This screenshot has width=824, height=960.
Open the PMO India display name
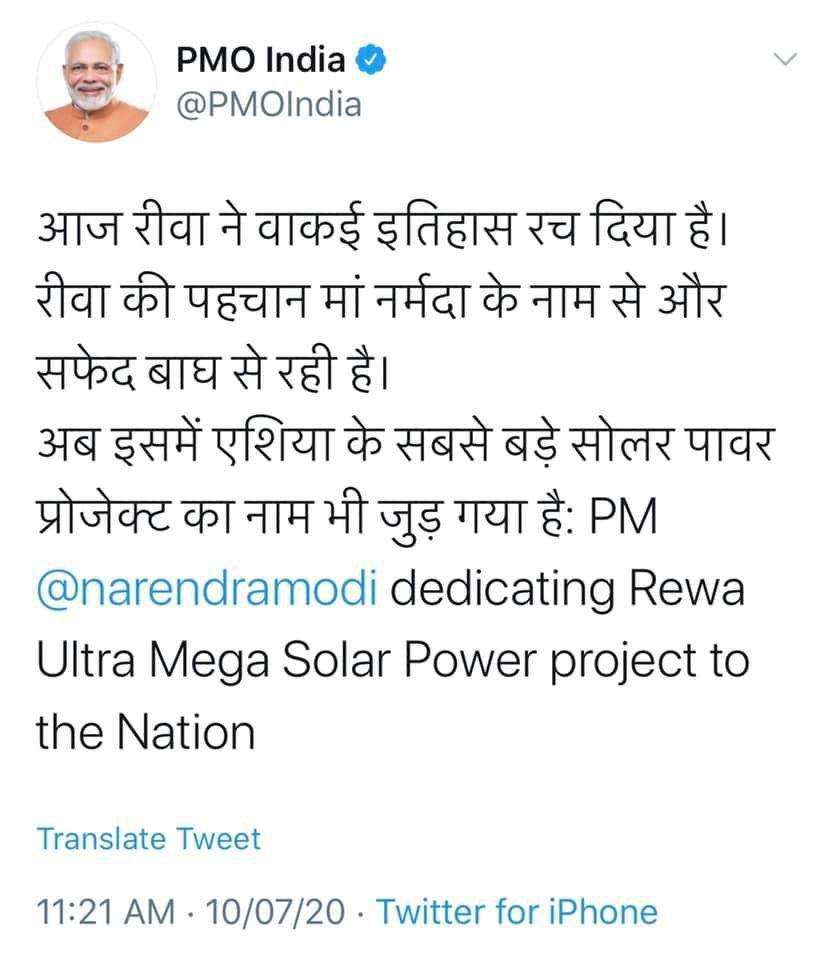[261, 60]
